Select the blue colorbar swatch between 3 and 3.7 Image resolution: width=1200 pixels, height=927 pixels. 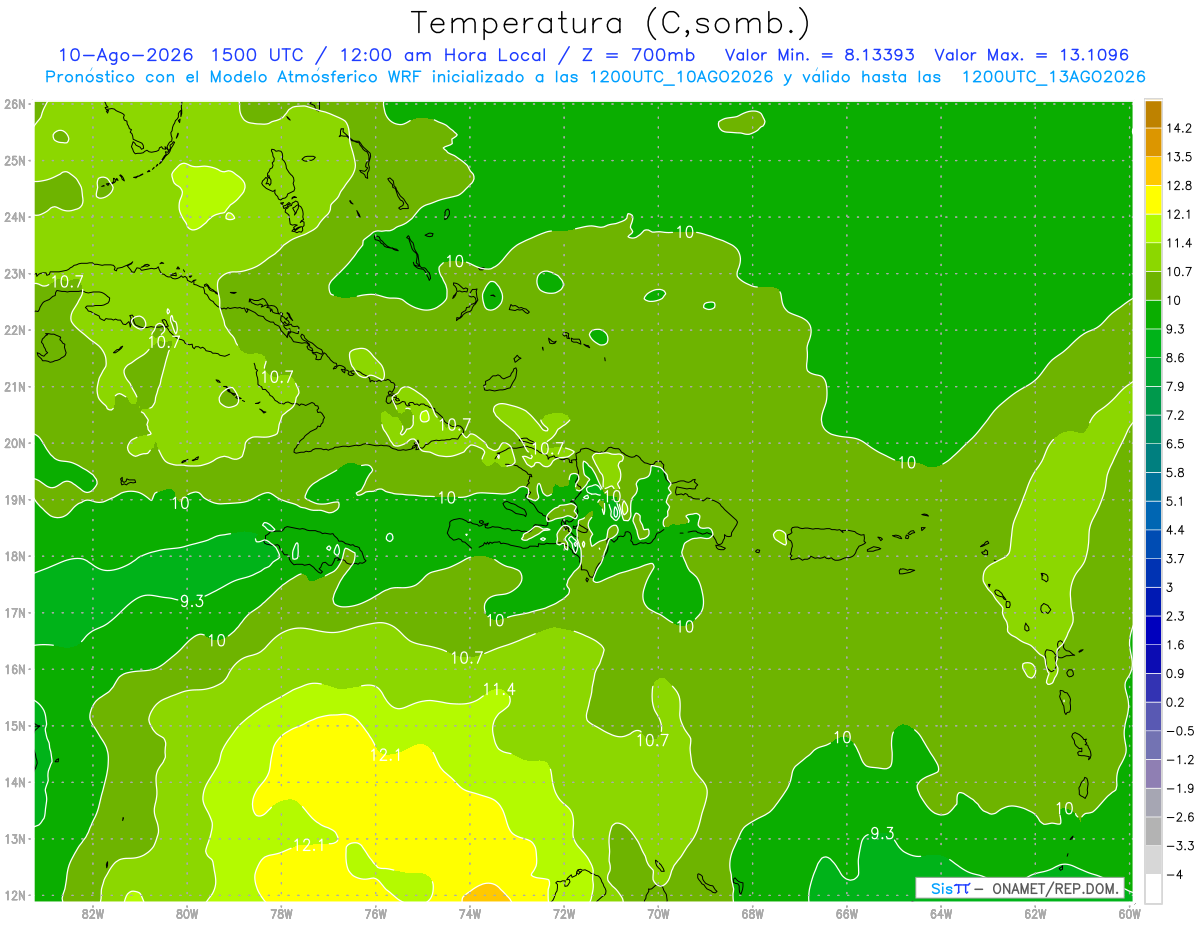coord(1153,572)
